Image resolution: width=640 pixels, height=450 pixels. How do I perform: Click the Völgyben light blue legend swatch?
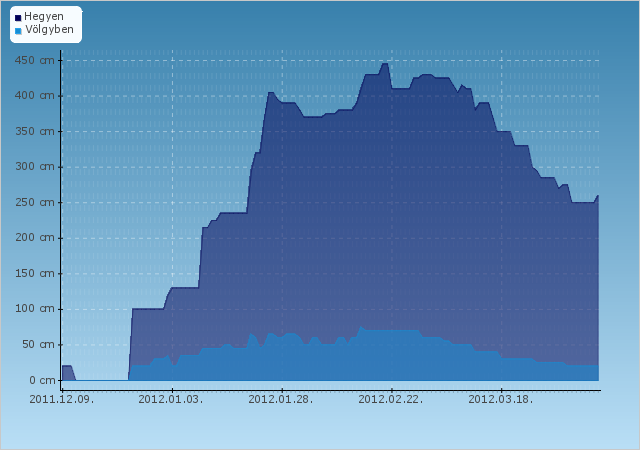point(18,31)
